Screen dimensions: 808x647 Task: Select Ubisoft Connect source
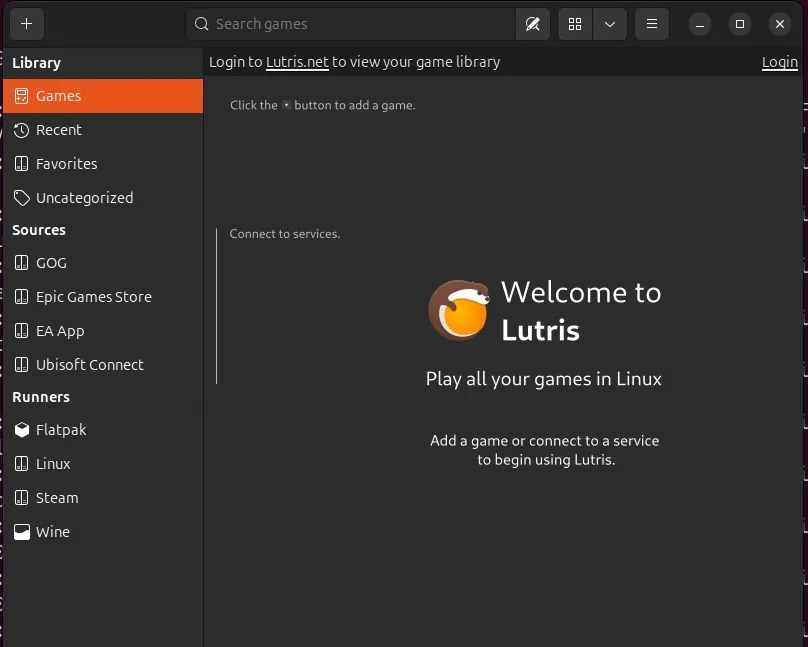(103, 365)
